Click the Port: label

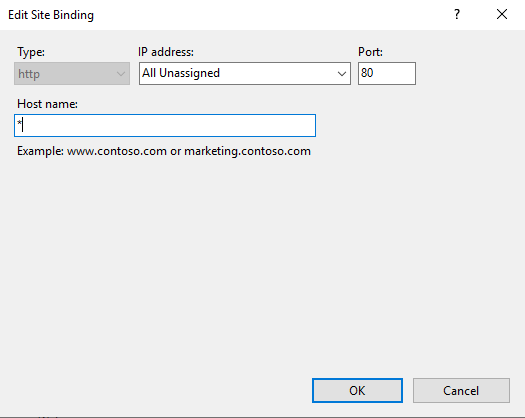point(370,52)
